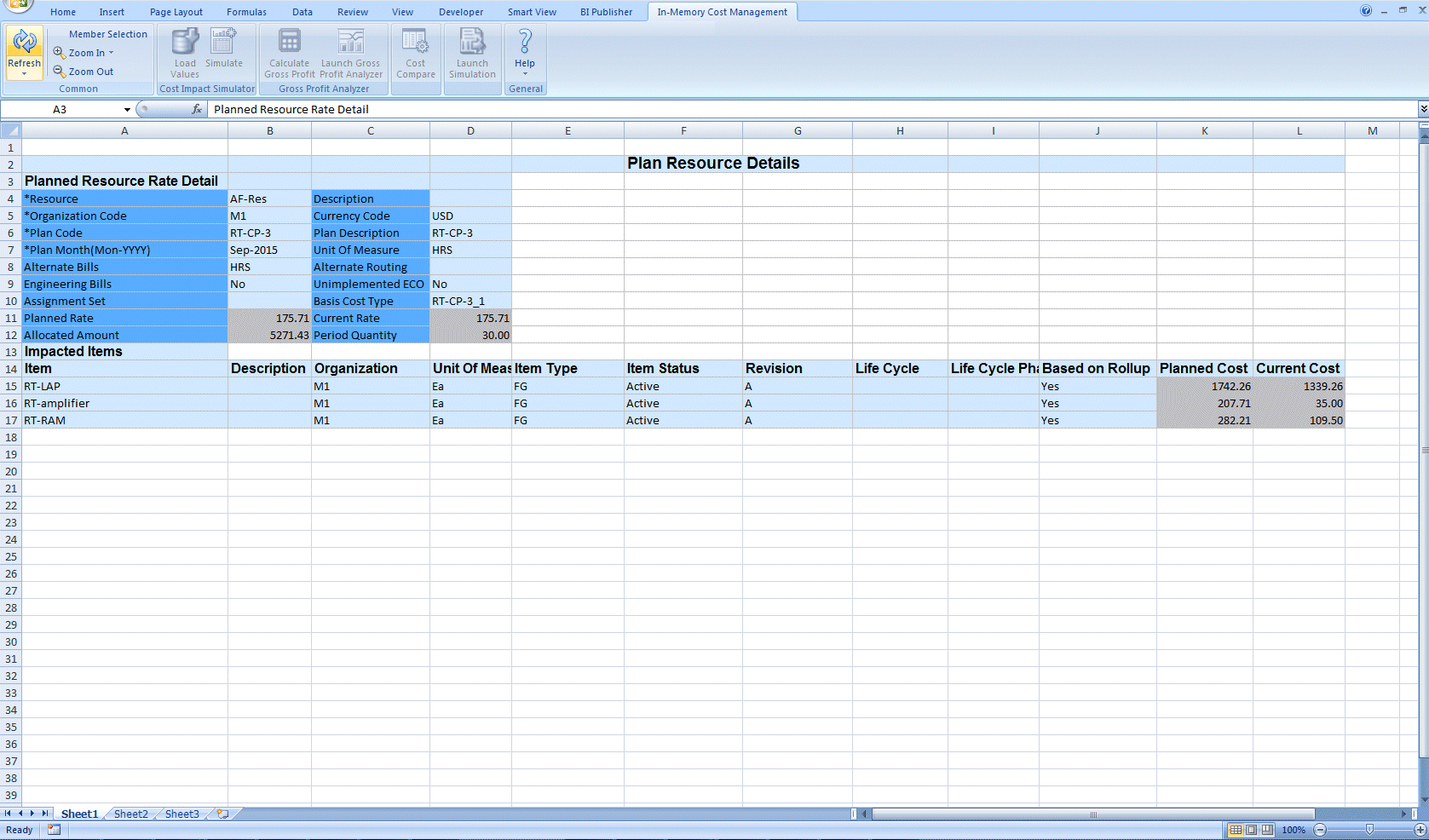Click the horizontal scrollbar thumb
Screen dimensions: 1429x840
point(1093,814)
